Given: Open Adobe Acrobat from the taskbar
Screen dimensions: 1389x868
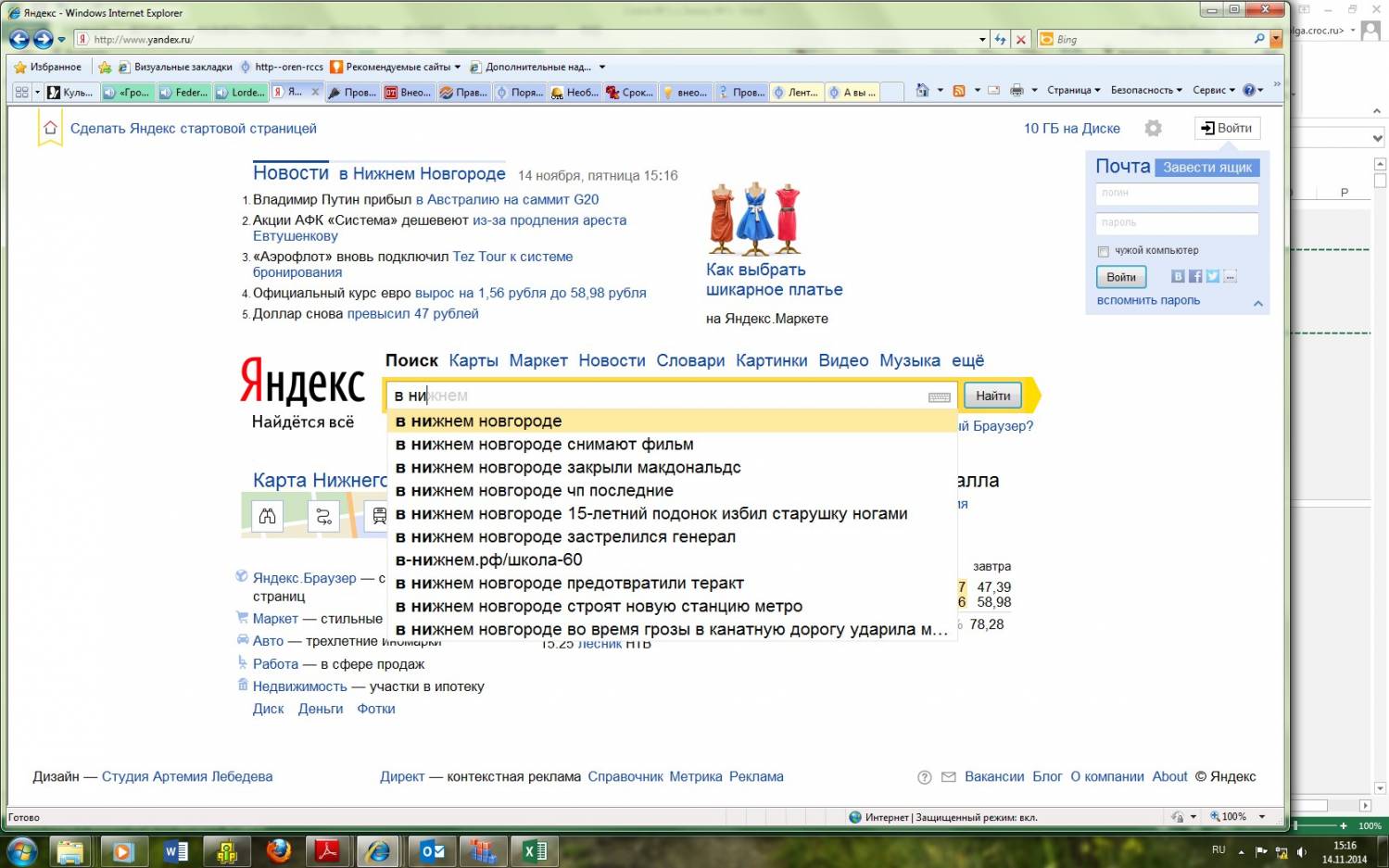Looking at the screenshot, I should click(x=329, y=850).
